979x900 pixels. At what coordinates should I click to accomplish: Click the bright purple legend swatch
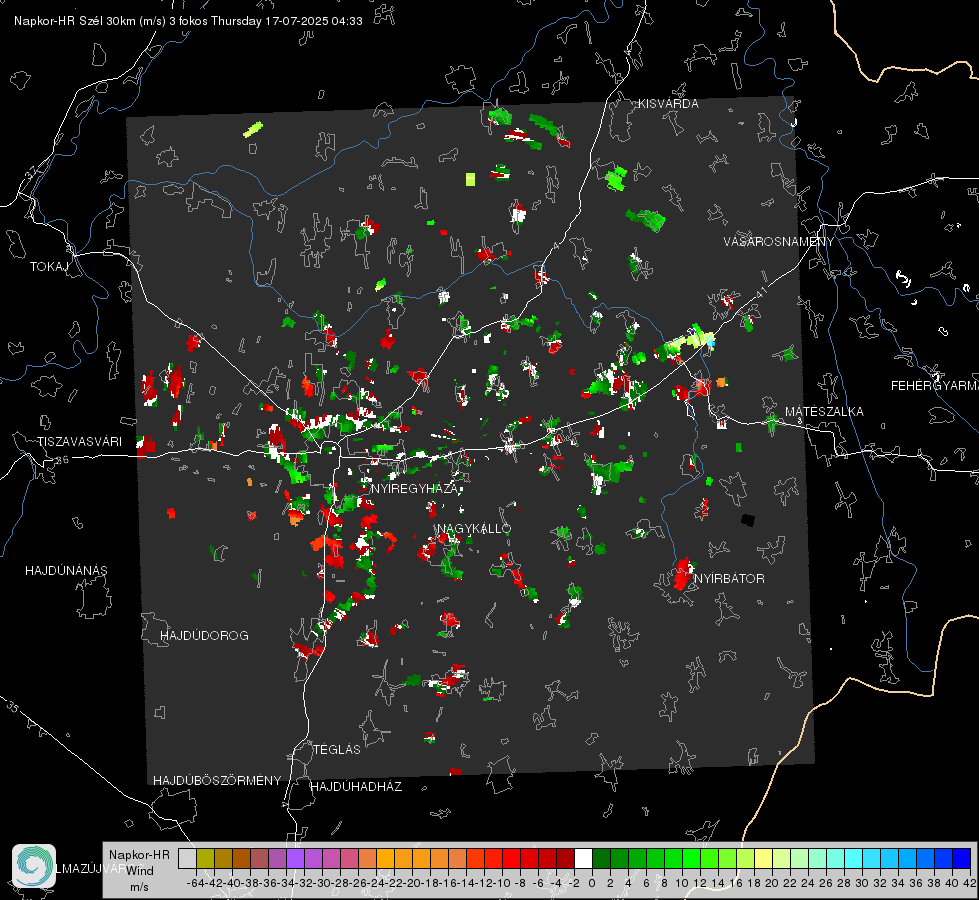point(295,858)
